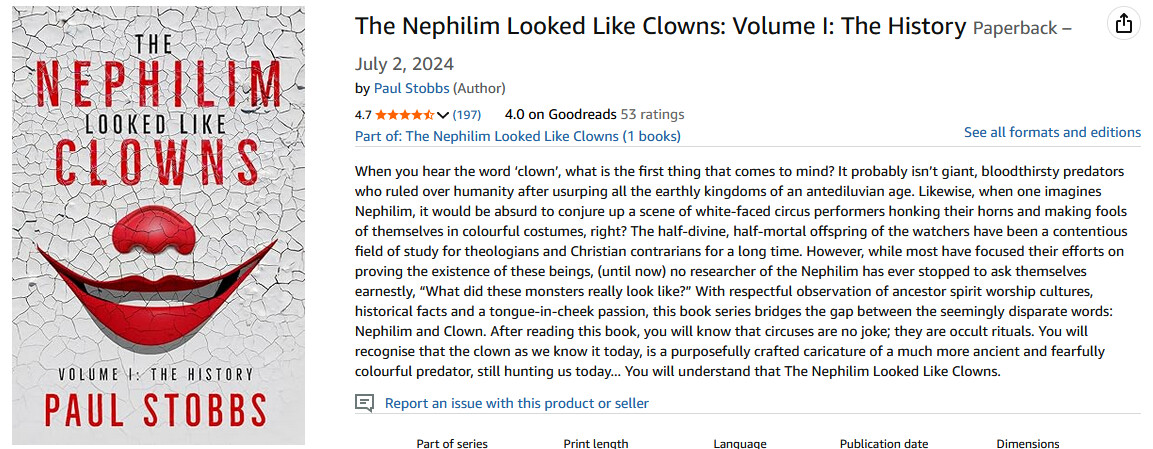Select the 'Publication date' detail label
This screenshot has height=449, width=1153.
(884, 443)
